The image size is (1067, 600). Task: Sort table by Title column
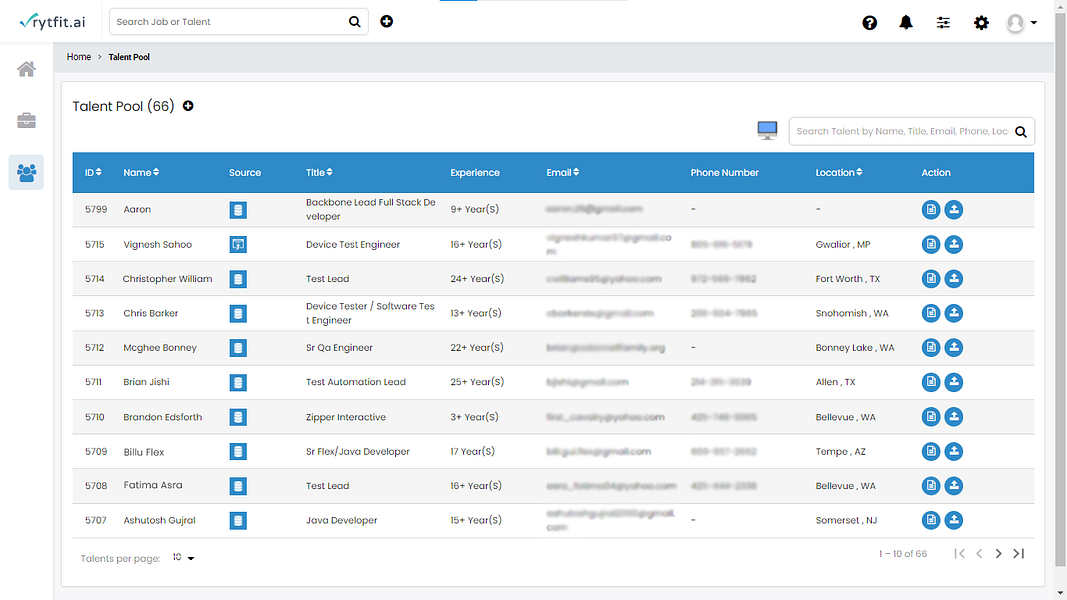(319, 173)
